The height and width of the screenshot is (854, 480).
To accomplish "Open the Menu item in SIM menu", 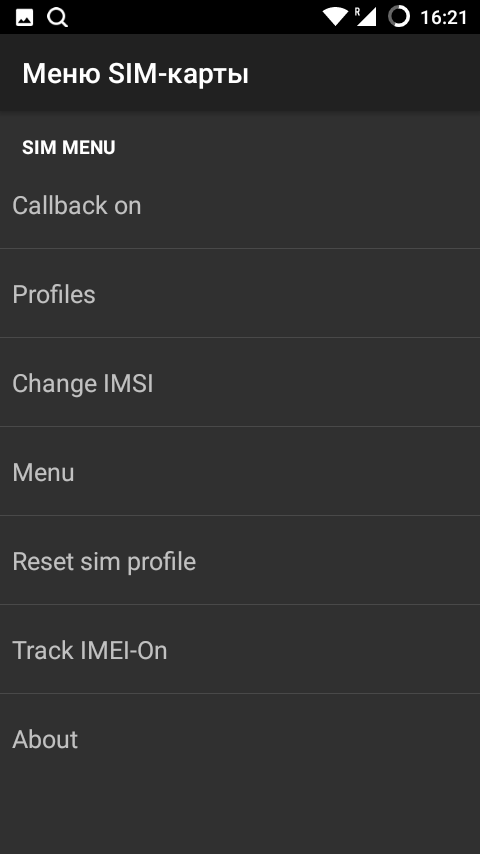I will 240,471.
